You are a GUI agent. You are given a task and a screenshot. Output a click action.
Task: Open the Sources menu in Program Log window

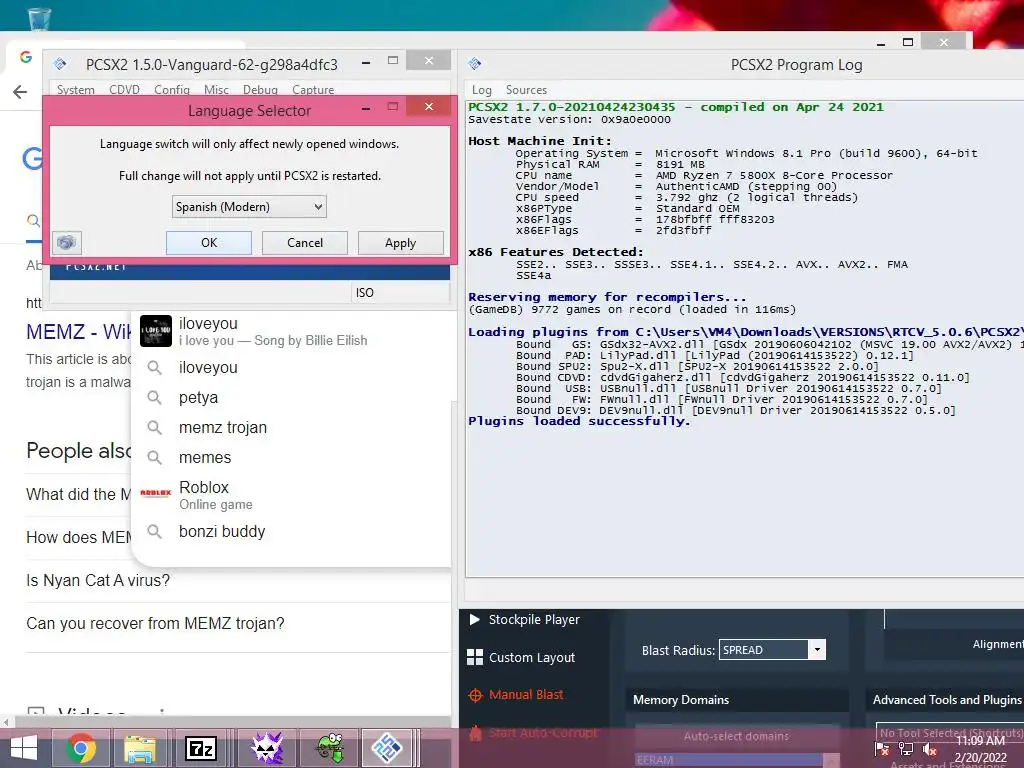tap(526, 89)
